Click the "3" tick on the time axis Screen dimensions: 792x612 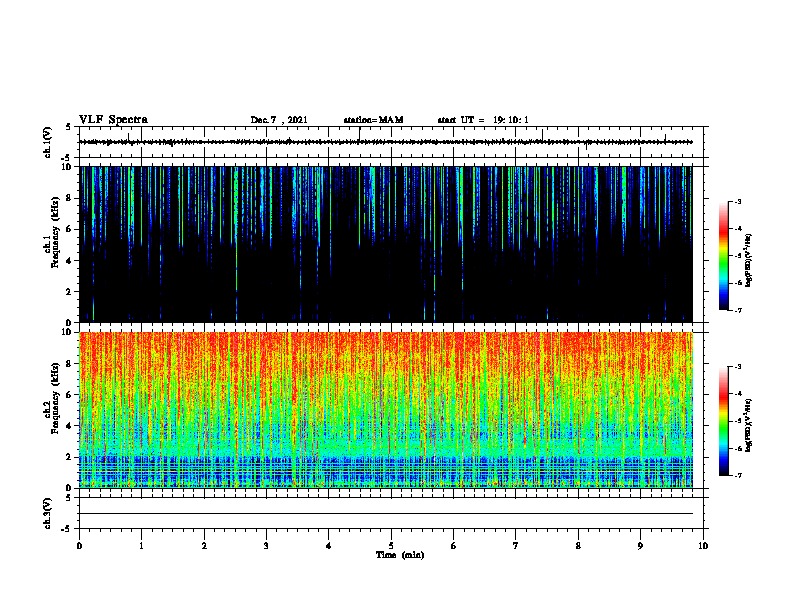[266, 546]
